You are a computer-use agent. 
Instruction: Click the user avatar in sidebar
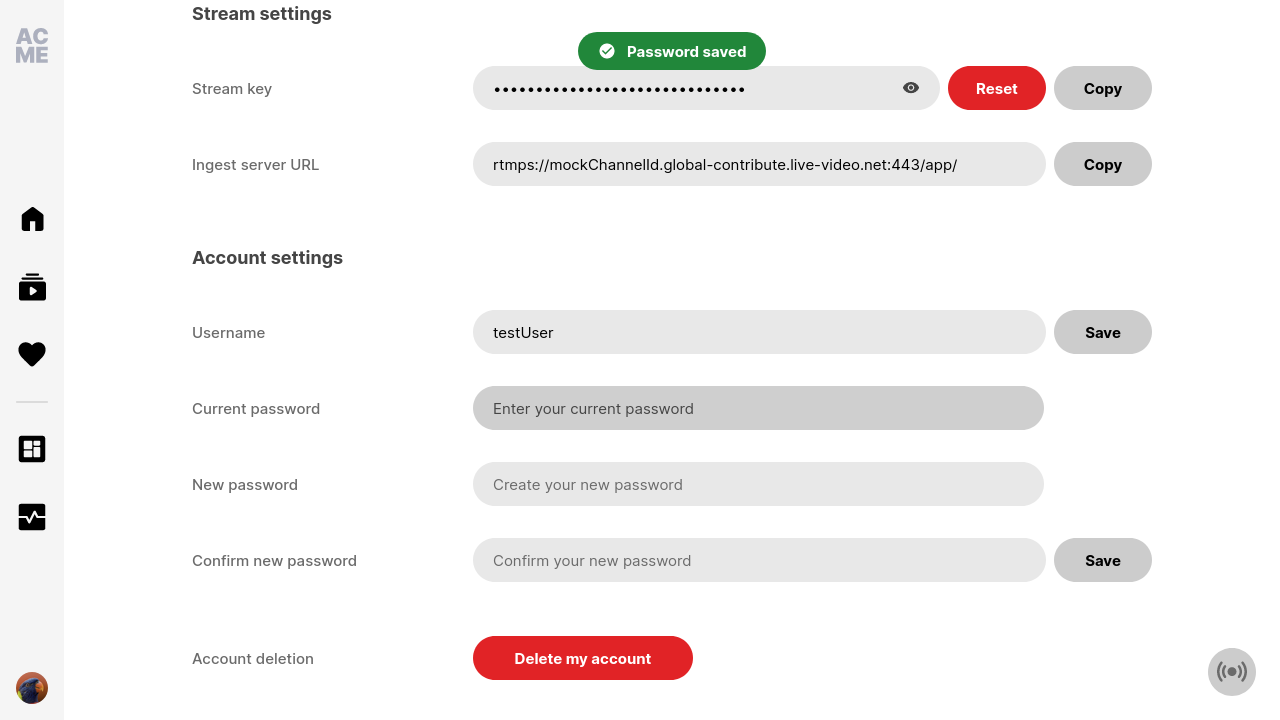[32, 688]
